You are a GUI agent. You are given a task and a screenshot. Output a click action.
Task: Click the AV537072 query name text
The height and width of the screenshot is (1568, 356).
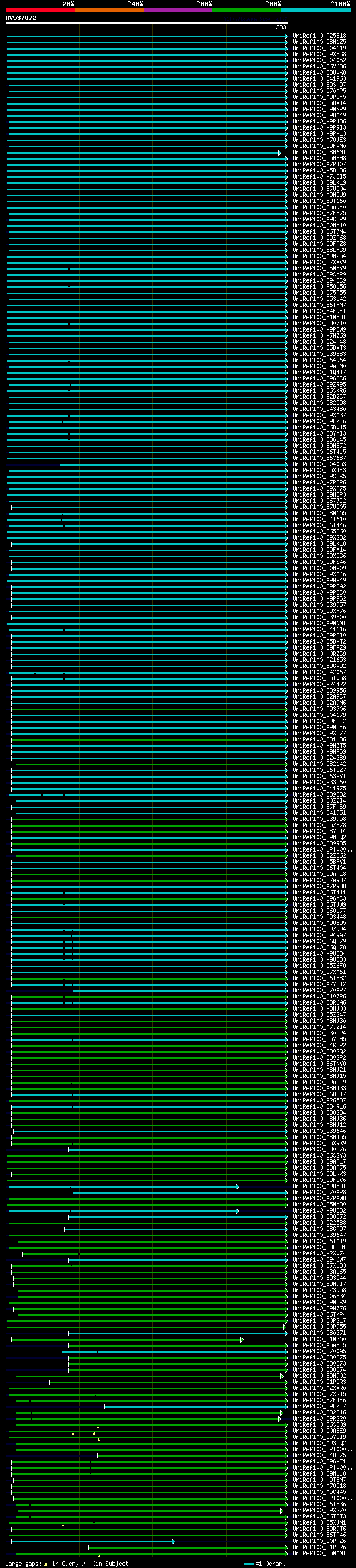coord(21,18)
